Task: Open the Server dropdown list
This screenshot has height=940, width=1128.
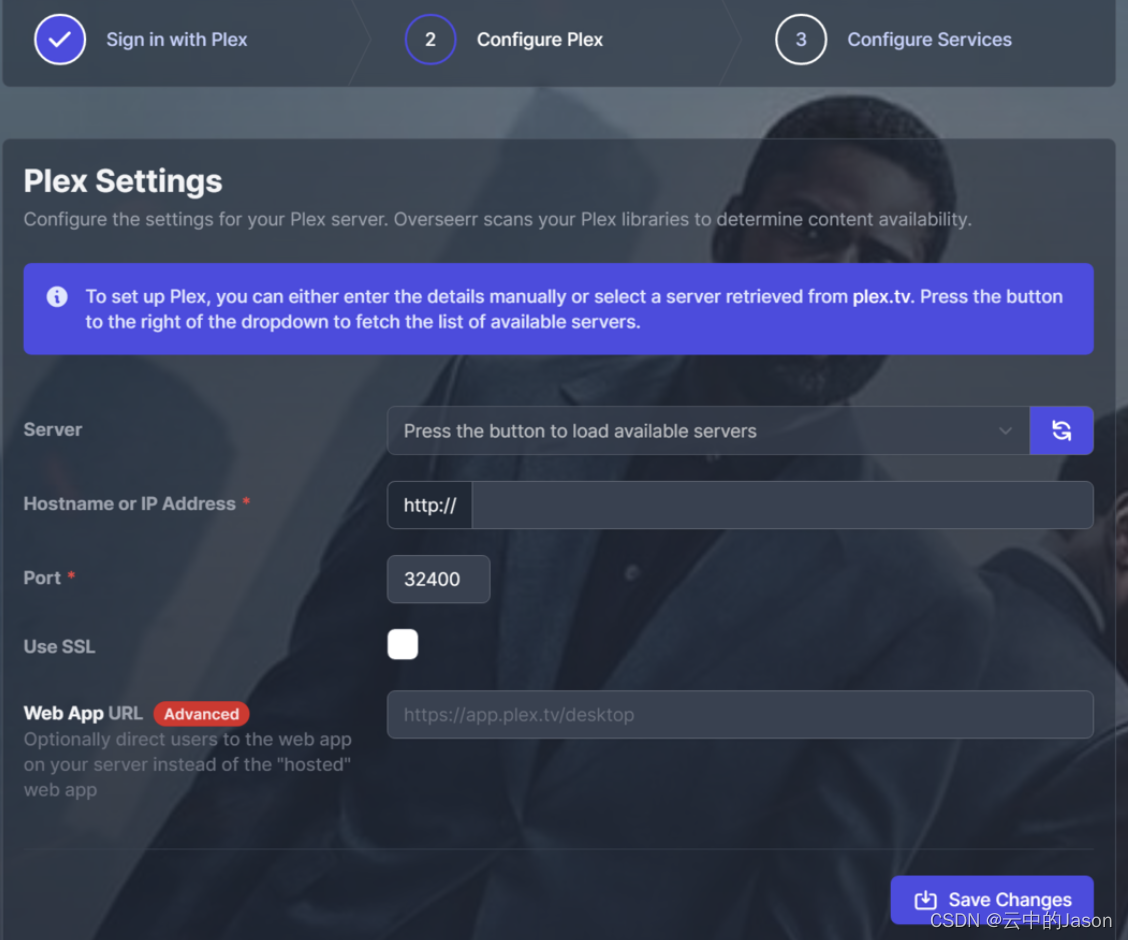Action: pyautogui.click(x=700, y=431)
